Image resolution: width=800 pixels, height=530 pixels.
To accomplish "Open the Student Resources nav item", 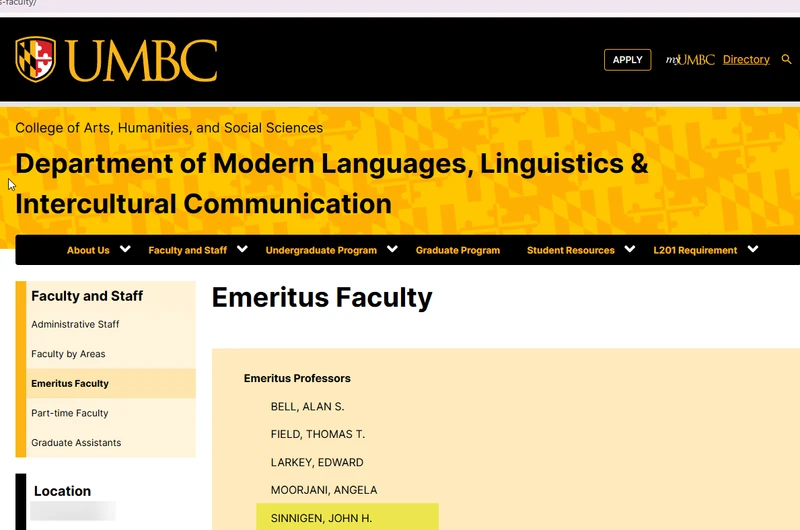I will (x=570, y=250).
